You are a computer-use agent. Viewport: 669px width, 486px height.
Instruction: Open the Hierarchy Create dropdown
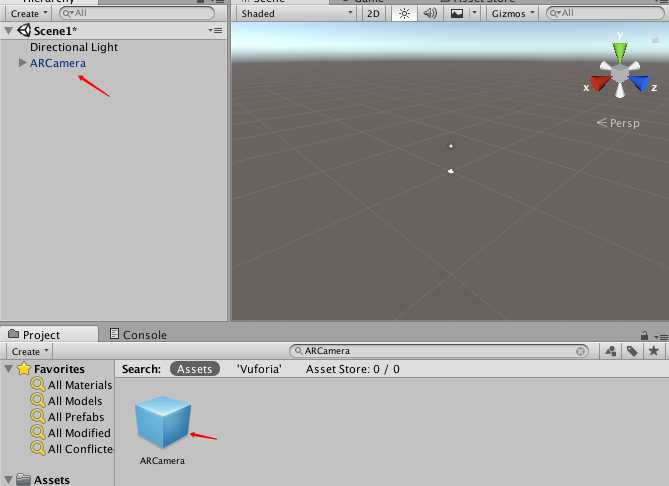[29, 14]
